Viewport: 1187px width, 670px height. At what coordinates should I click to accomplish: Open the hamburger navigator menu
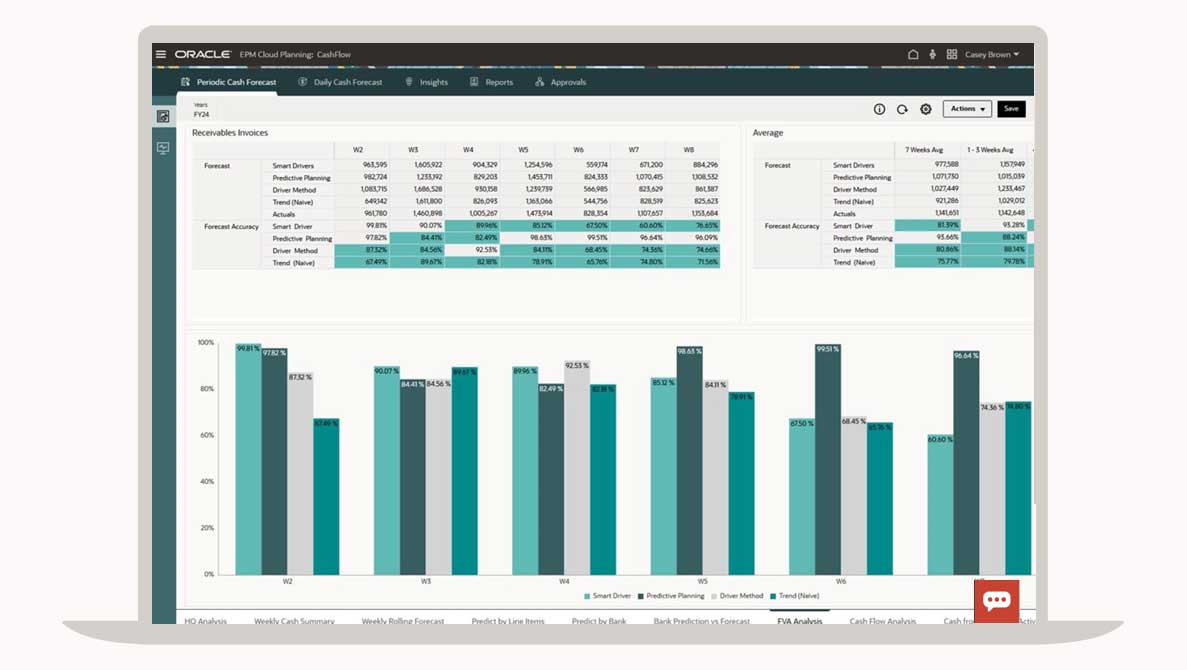(x=161, y=54)
